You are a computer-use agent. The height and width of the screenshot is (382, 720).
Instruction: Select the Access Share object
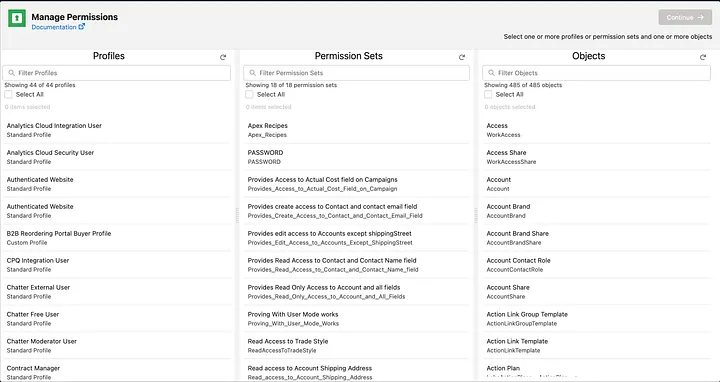(x=596, y=157)
